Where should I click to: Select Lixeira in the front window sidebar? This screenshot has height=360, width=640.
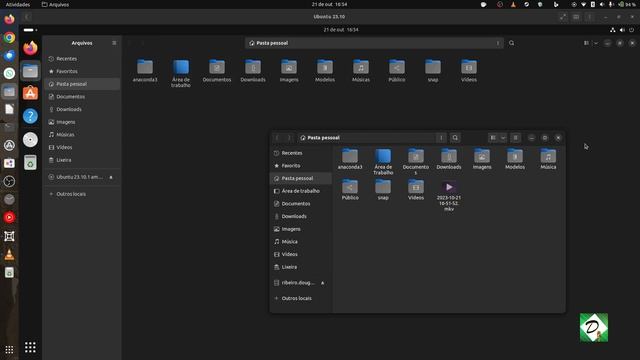pyautogui.click(x=301, y=267)
